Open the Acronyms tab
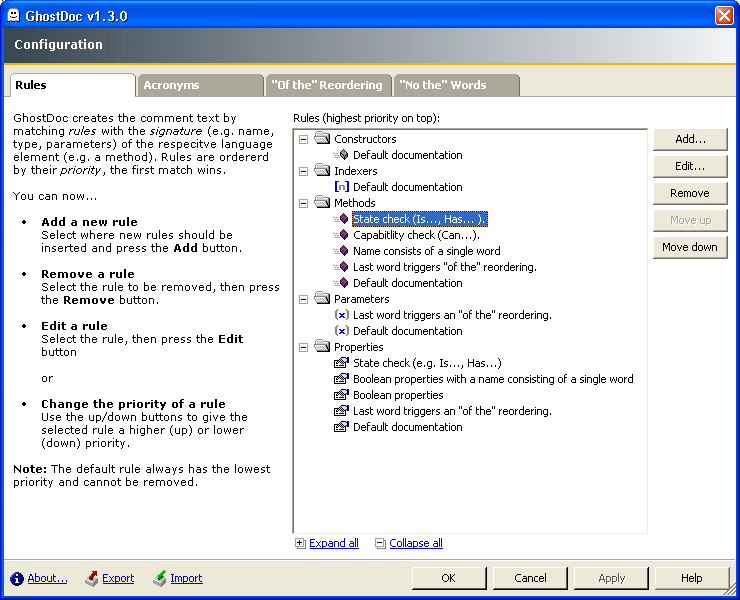The image size is (740, 600). tap(200, 85)
